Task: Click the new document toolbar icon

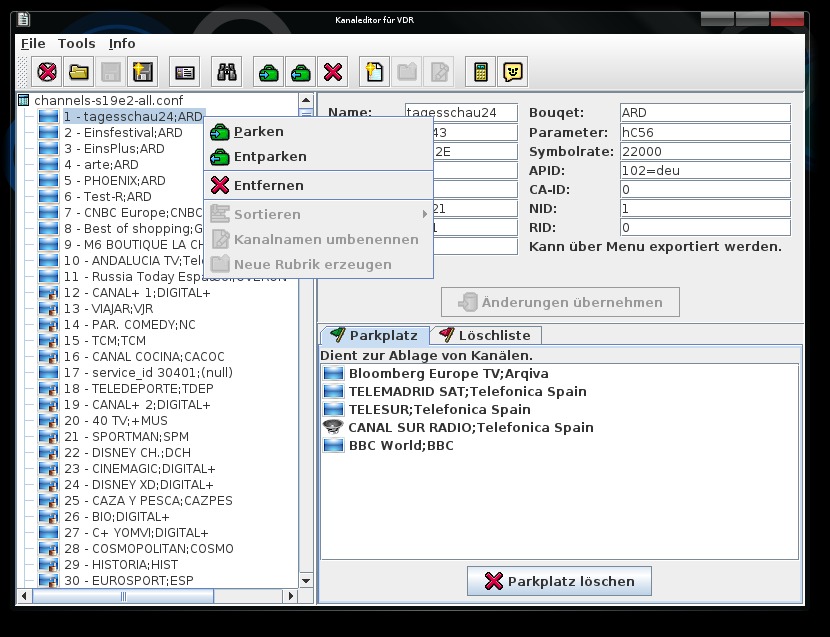Action: point(375,72)
